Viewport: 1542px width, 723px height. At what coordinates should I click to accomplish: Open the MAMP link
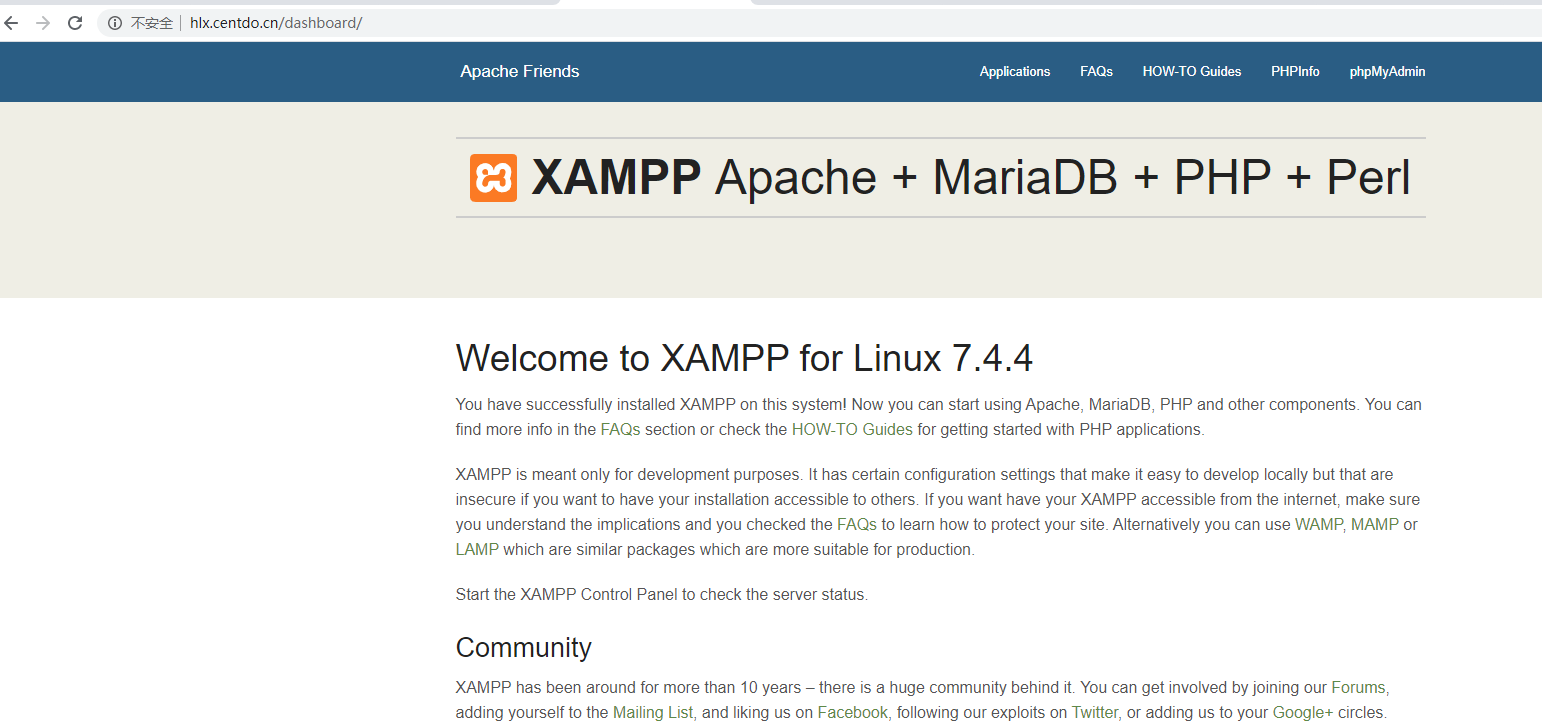(1375, 524)
